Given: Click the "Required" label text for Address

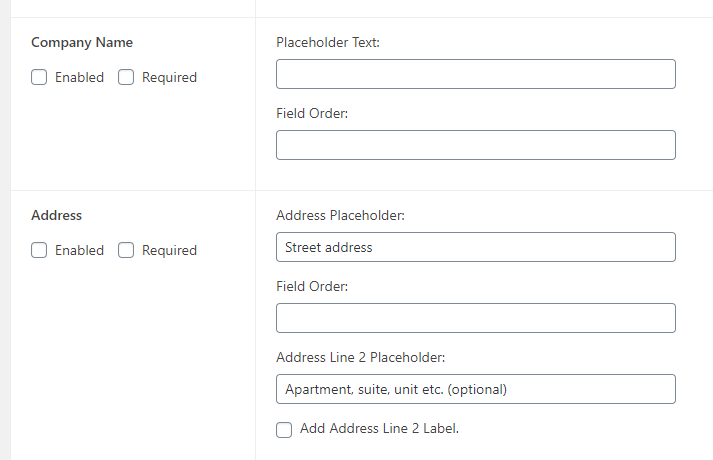Looking at the screenshot, I should coord(169,250).
